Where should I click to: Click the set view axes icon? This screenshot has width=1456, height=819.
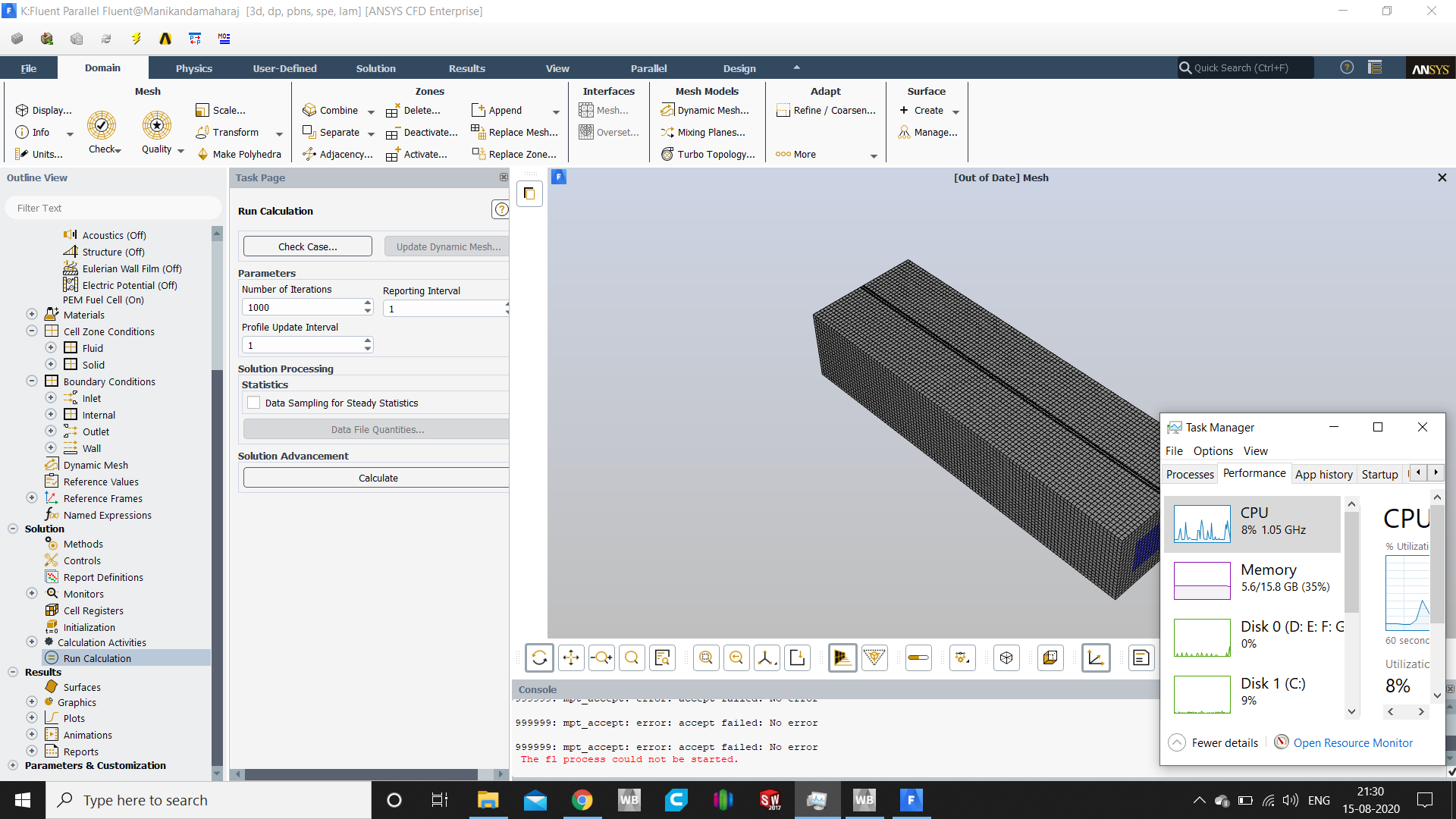coord(767,657)
